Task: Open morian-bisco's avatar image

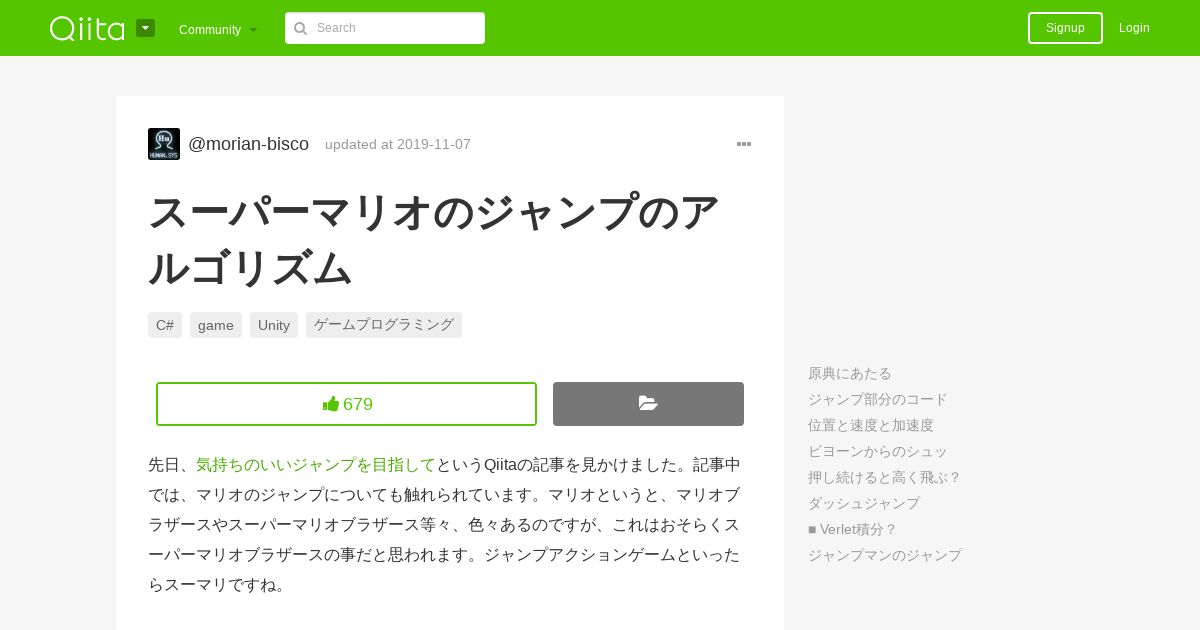Action: pyautogui.click(x=164, y=144)
